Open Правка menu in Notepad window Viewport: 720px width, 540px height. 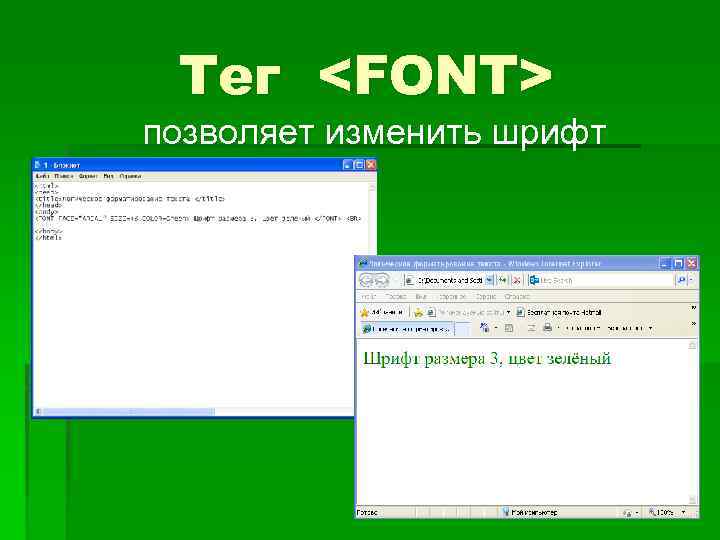click(64, 176)
